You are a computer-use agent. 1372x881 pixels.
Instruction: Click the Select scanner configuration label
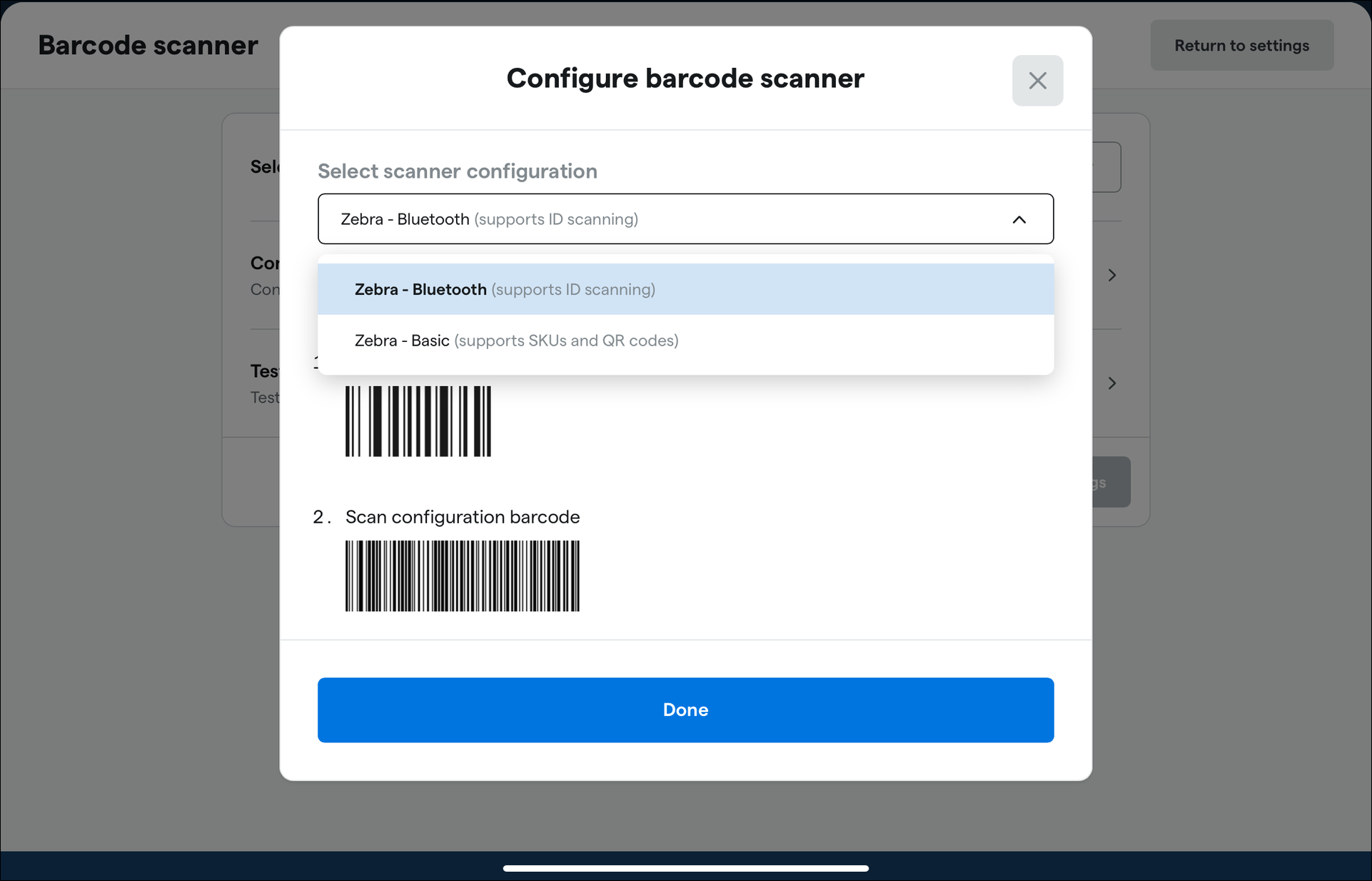pyautogui.click(x=458, y=171)
